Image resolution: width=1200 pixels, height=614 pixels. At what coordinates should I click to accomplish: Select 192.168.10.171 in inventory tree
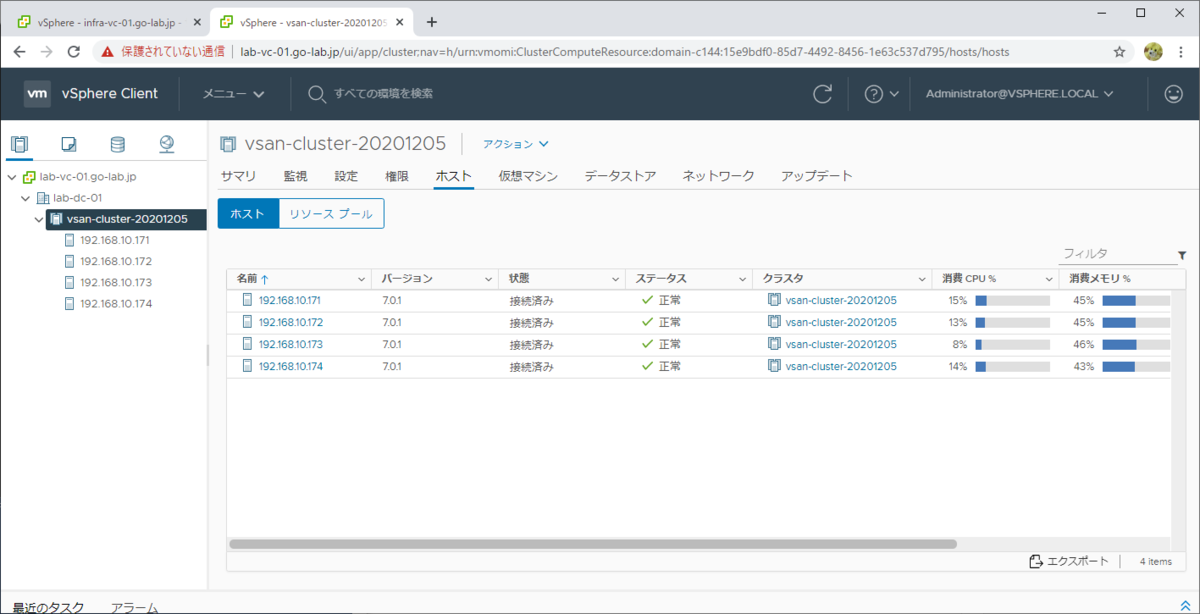pyautogui.click(x=115, y=240)
